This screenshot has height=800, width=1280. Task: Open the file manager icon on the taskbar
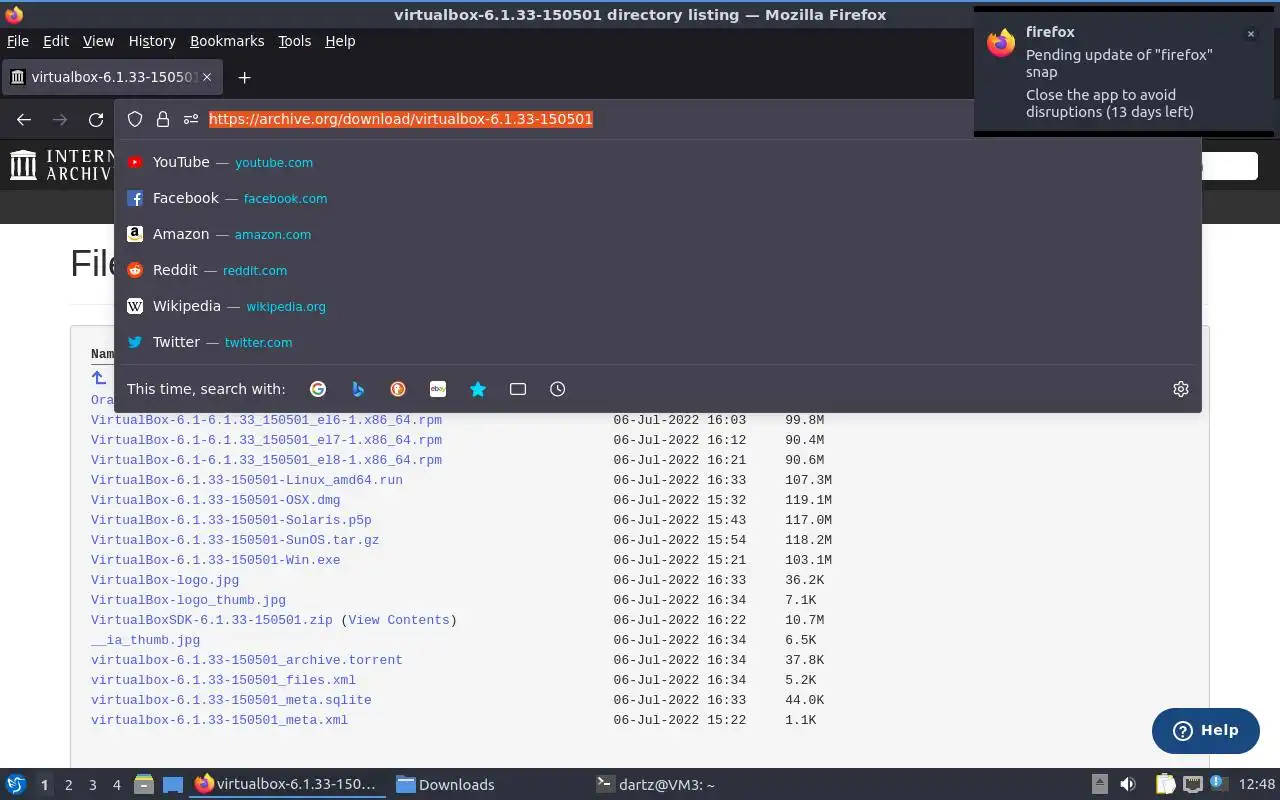144,785
